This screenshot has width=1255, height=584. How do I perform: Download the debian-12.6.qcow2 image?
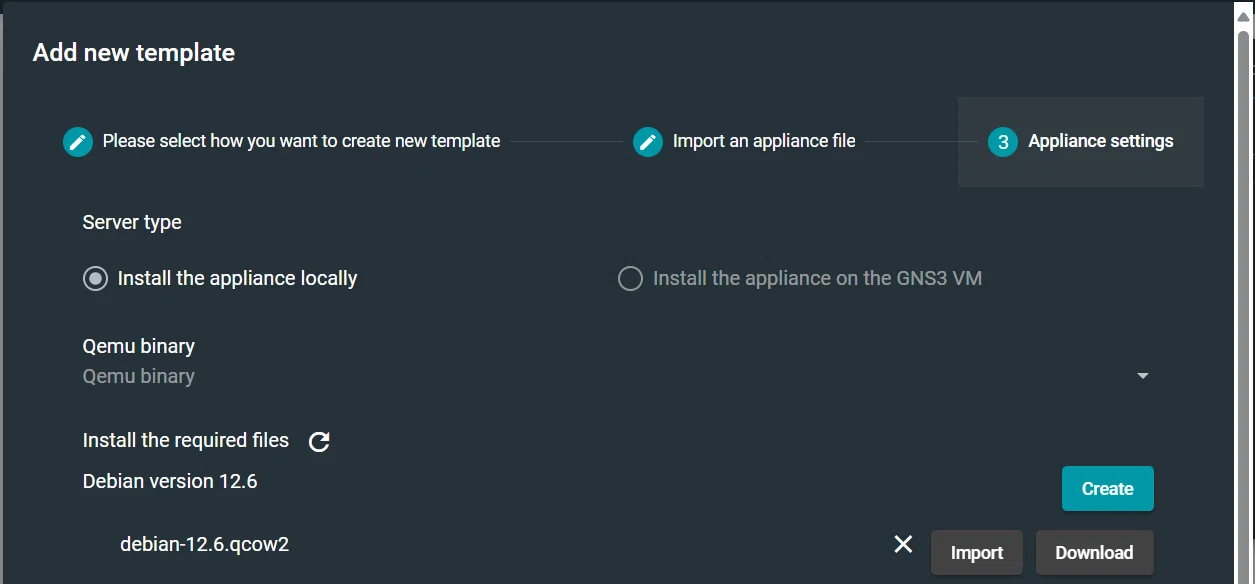click(x=1094, y=553)
